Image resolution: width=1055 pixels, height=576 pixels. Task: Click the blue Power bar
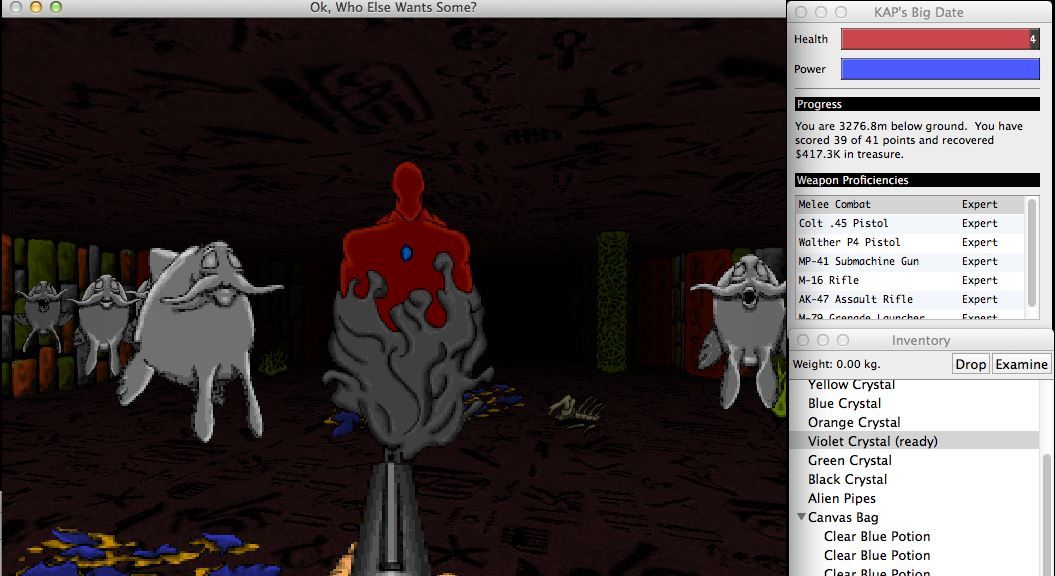pyautogui.click(x=939, y=69)
